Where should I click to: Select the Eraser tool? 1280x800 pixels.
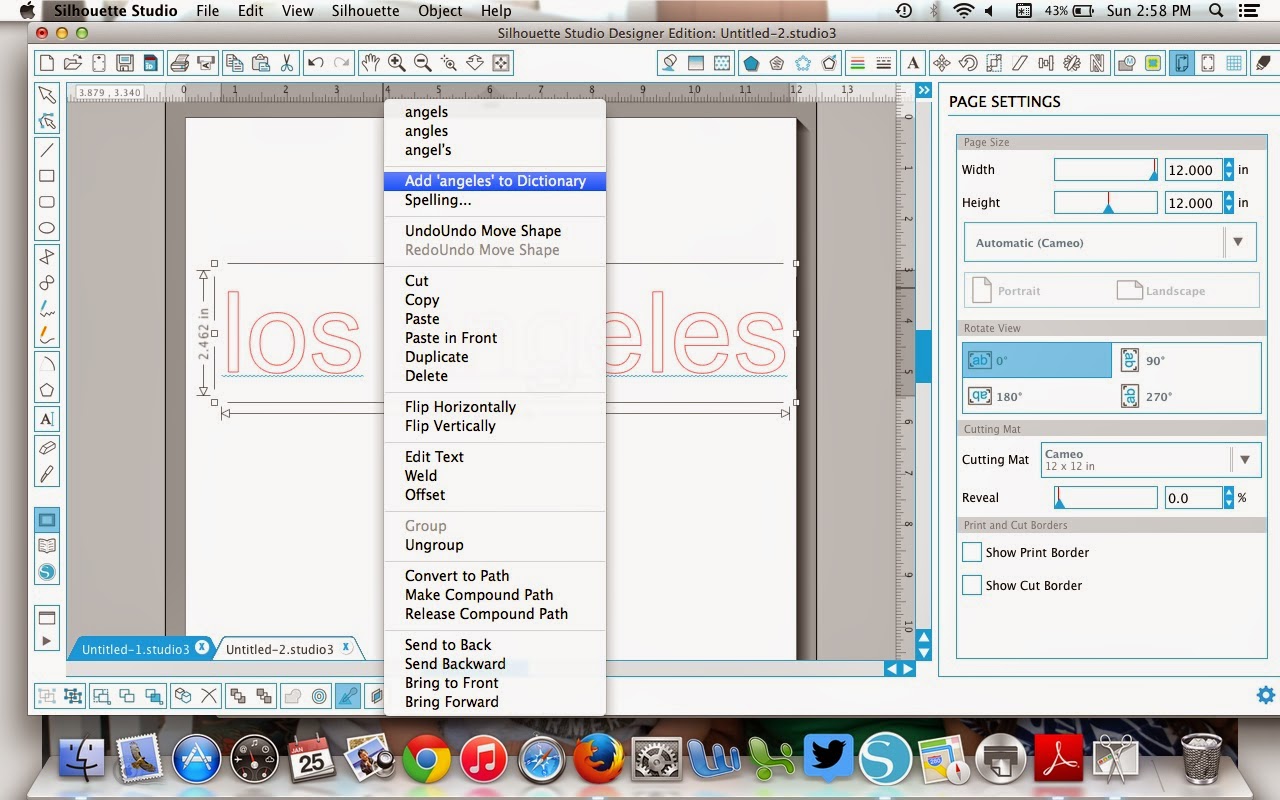pyautogui.click(x=46, y=448)
